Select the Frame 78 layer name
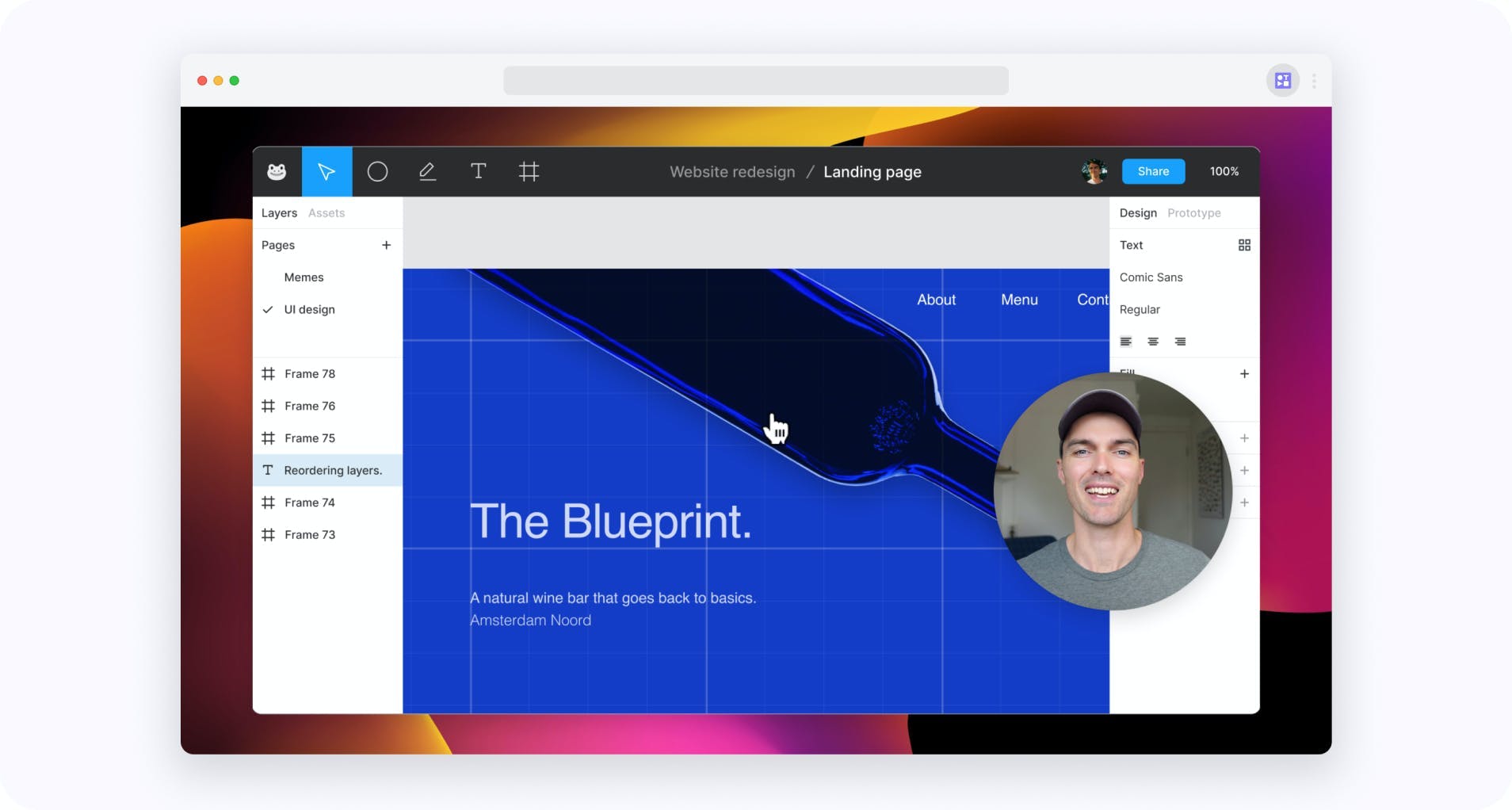Screen dimensions: 1512x810 pos(310,374)
